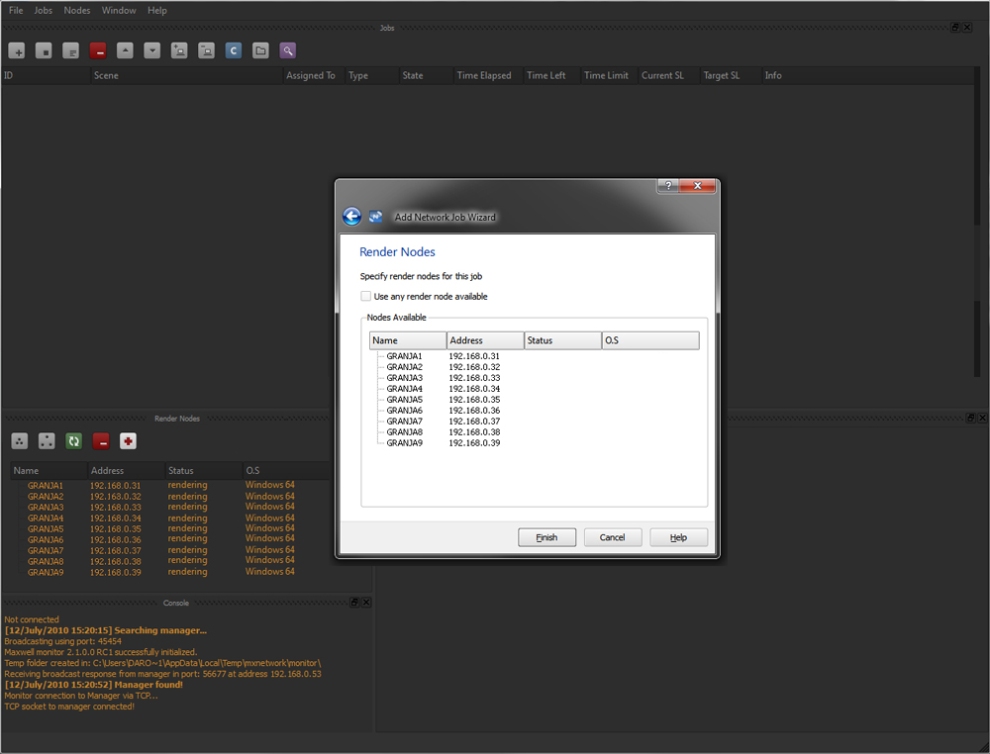The image size is (990, 754).
Task: Select GRANJA9 node in the wizard list
Action: (404, 442)
